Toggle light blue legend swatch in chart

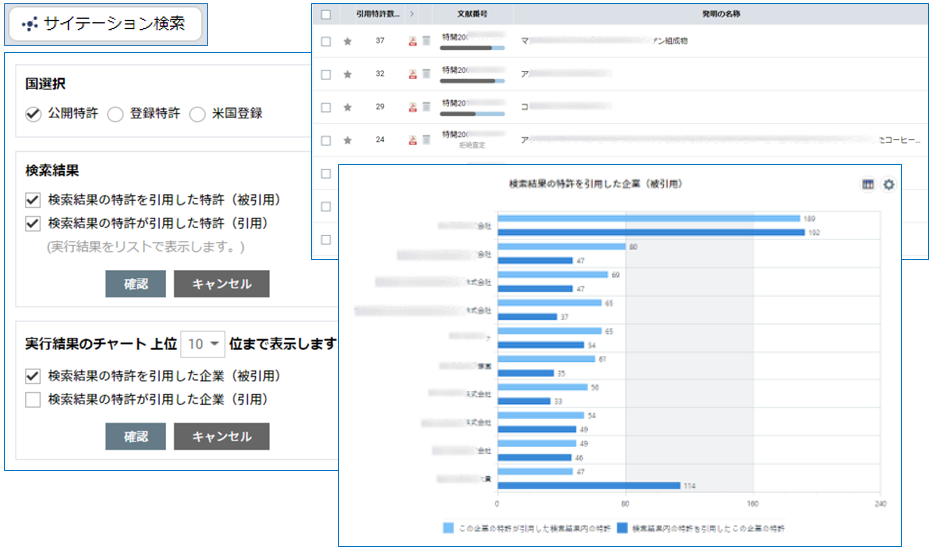coord(447,527)
